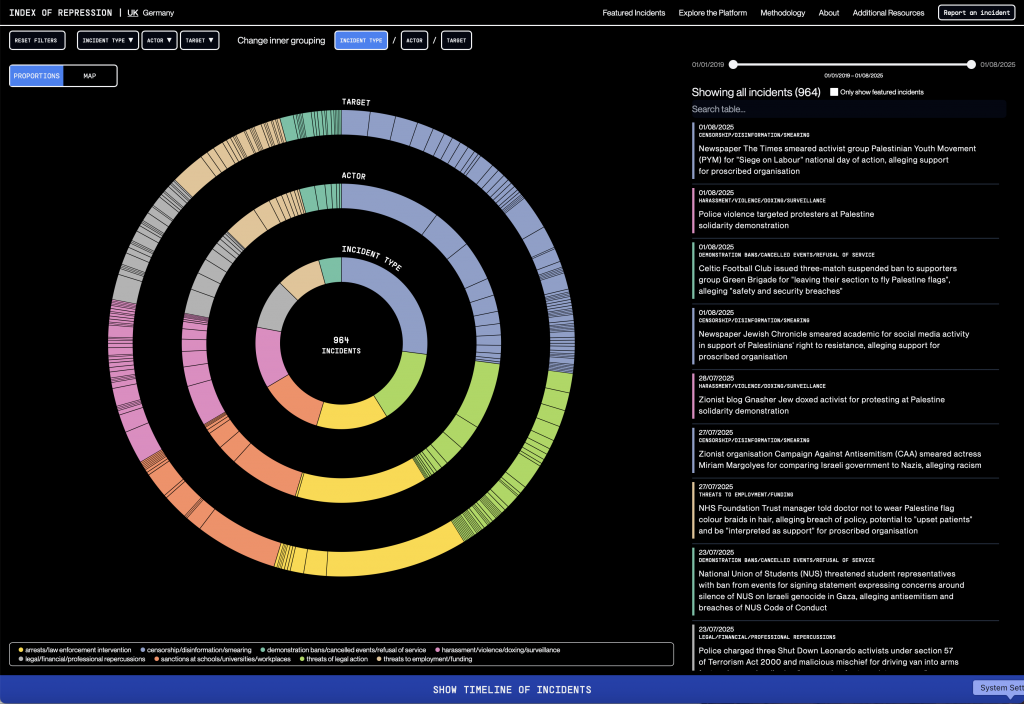Click the end date slider handle
Viewport: 1024px width, 704px height.
coord(971,64)
